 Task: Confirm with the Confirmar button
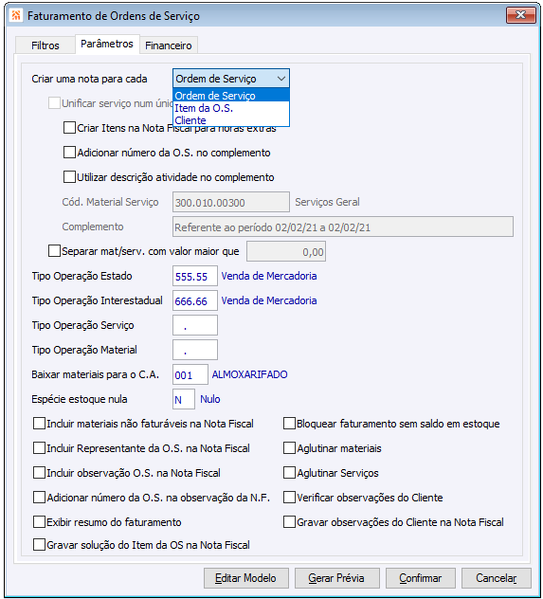(x=420, y=578)
